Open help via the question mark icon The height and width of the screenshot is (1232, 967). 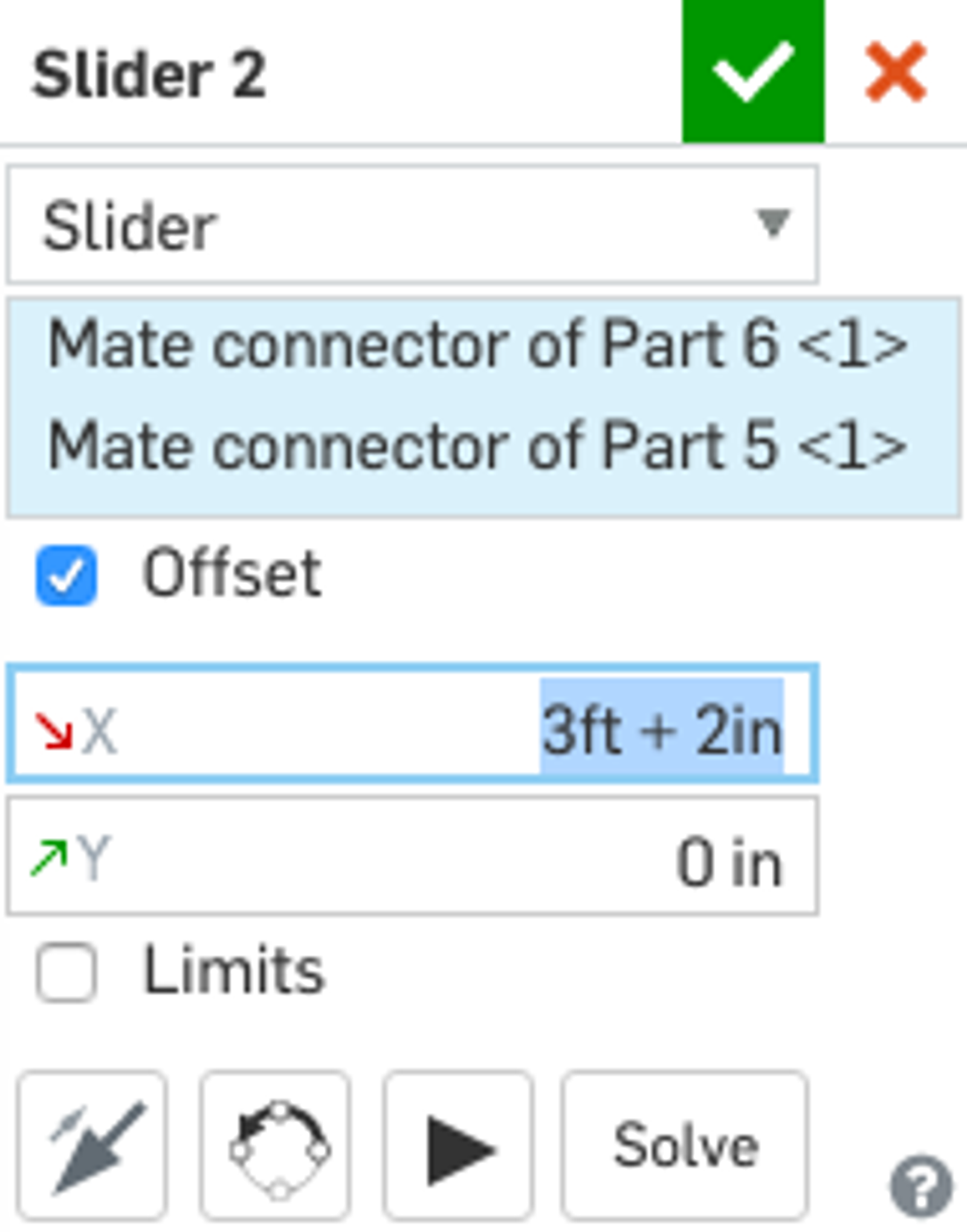click(920, 1186)
